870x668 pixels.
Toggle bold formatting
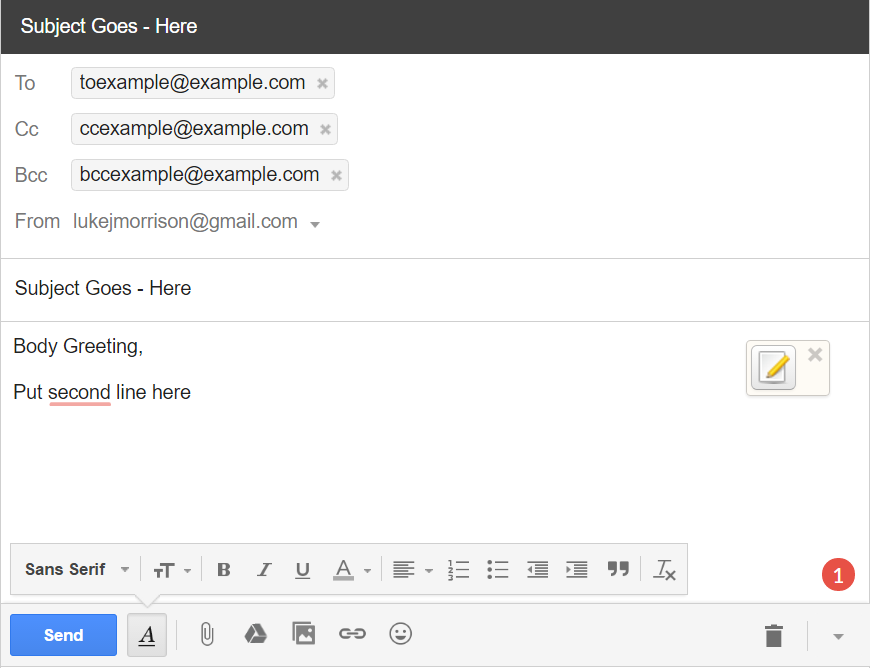pyautogui.click(x=224, y=569)
